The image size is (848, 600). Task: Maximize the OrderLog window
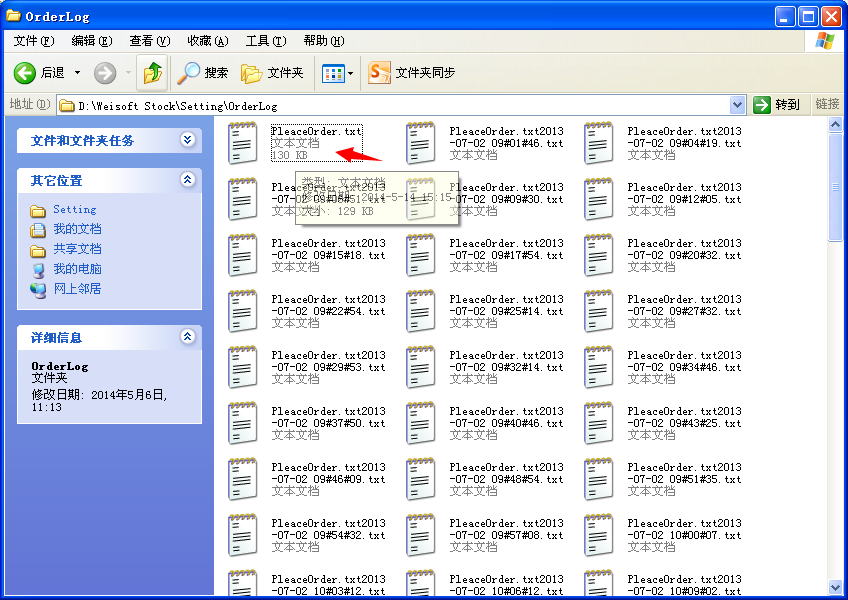[809, 16]
